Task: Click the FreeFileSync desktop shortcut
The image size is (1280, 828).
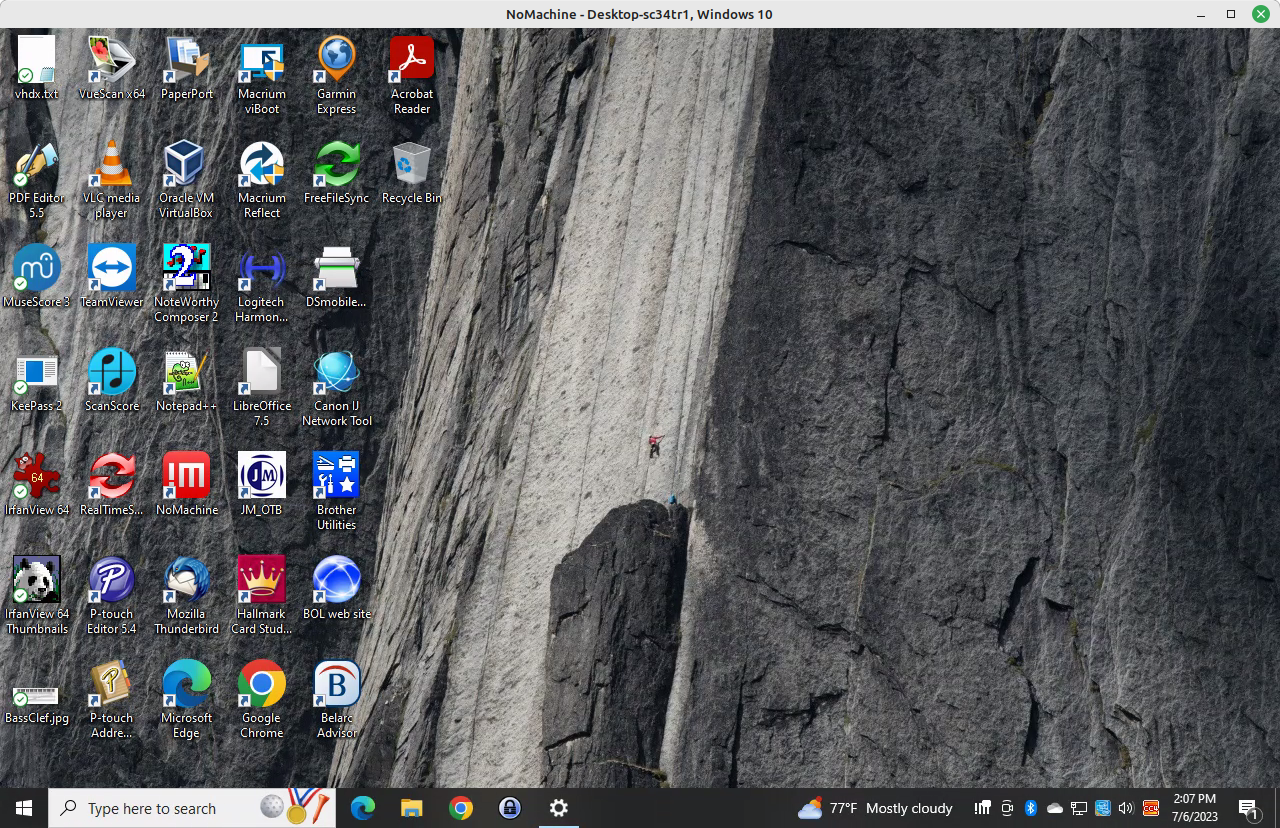Action: point(337,172)
